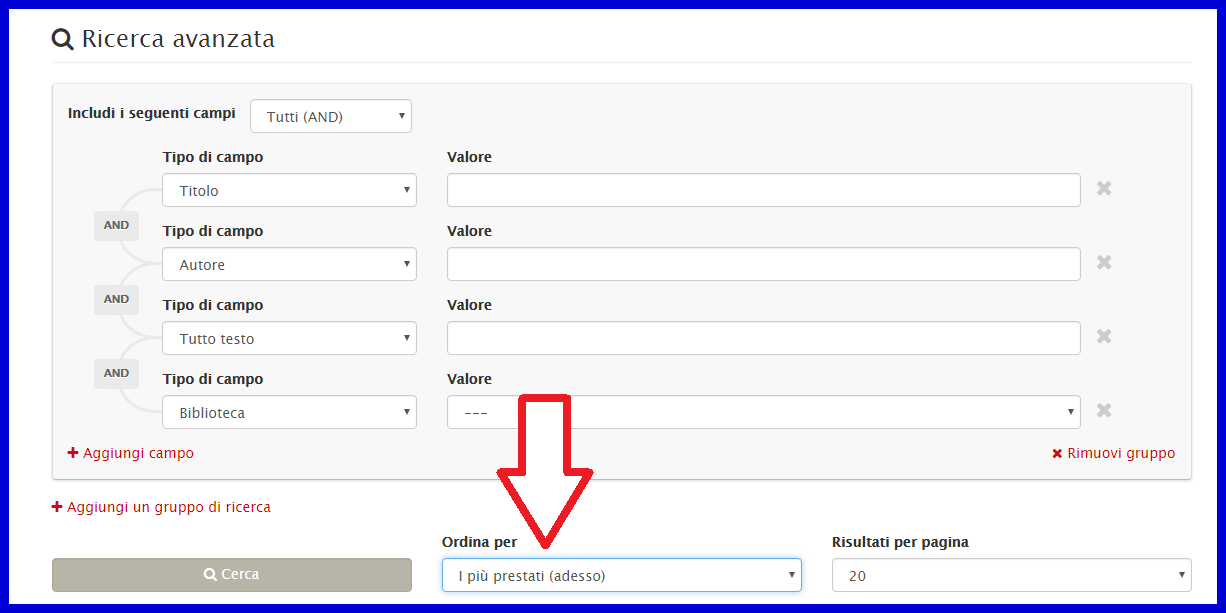1226x613 pixels.
Task: Focus the Tutto testo value field
Action: pyautogui.click(x=763, y=338)
